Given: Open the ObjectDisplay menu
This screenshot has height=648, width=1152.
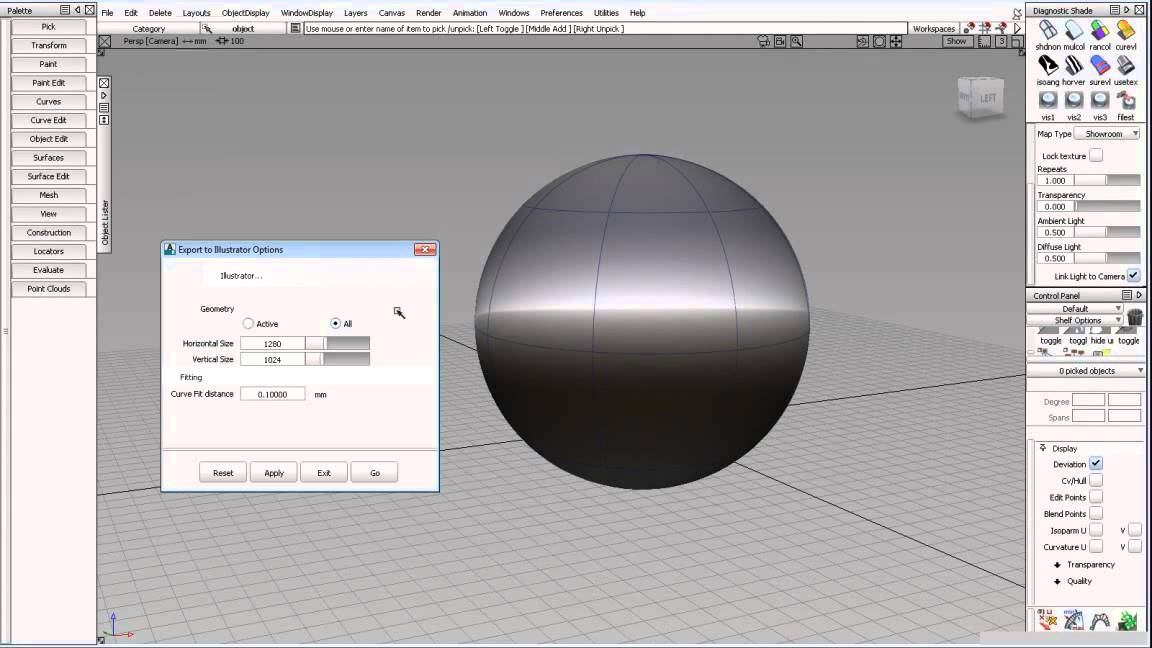Looking at the screenshot, I should point(245,12).
